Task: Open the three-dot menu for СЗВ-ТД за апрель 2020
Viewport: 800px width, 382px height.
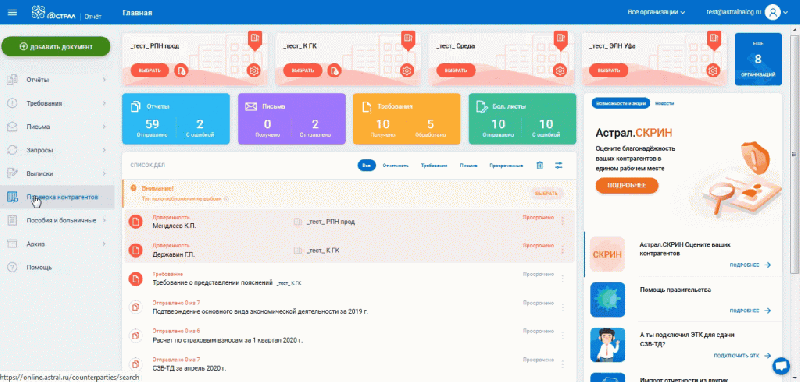Action: point(563,364)
